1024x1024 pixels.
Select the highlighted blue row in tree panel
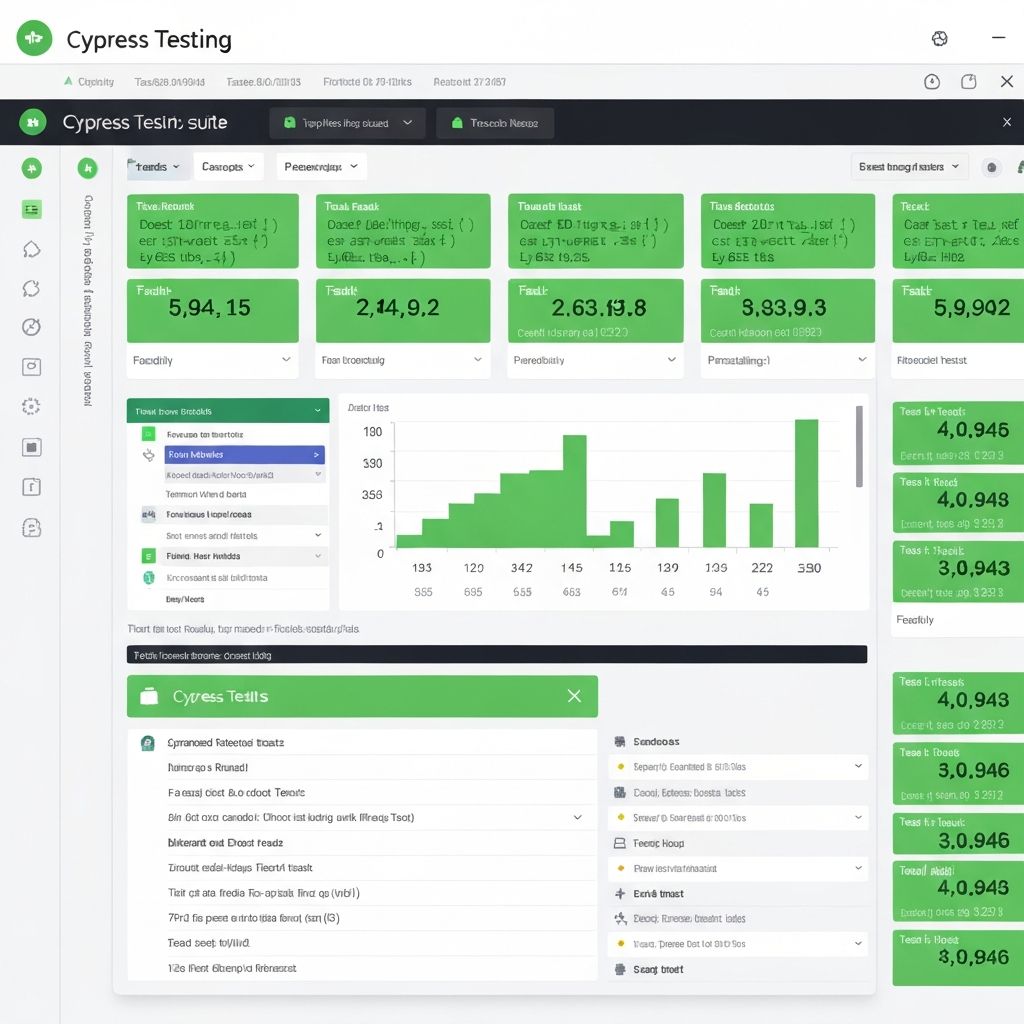coord(245,454)
